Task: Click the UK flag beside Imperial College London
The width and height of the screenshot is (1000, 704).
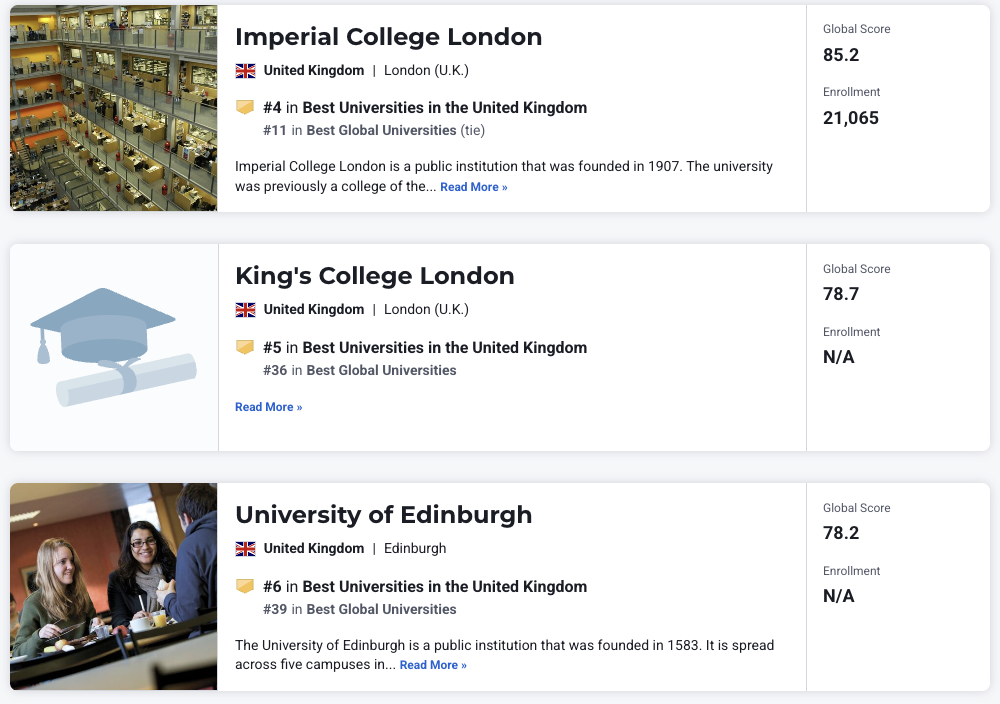Action: click(x=245, y=71)
